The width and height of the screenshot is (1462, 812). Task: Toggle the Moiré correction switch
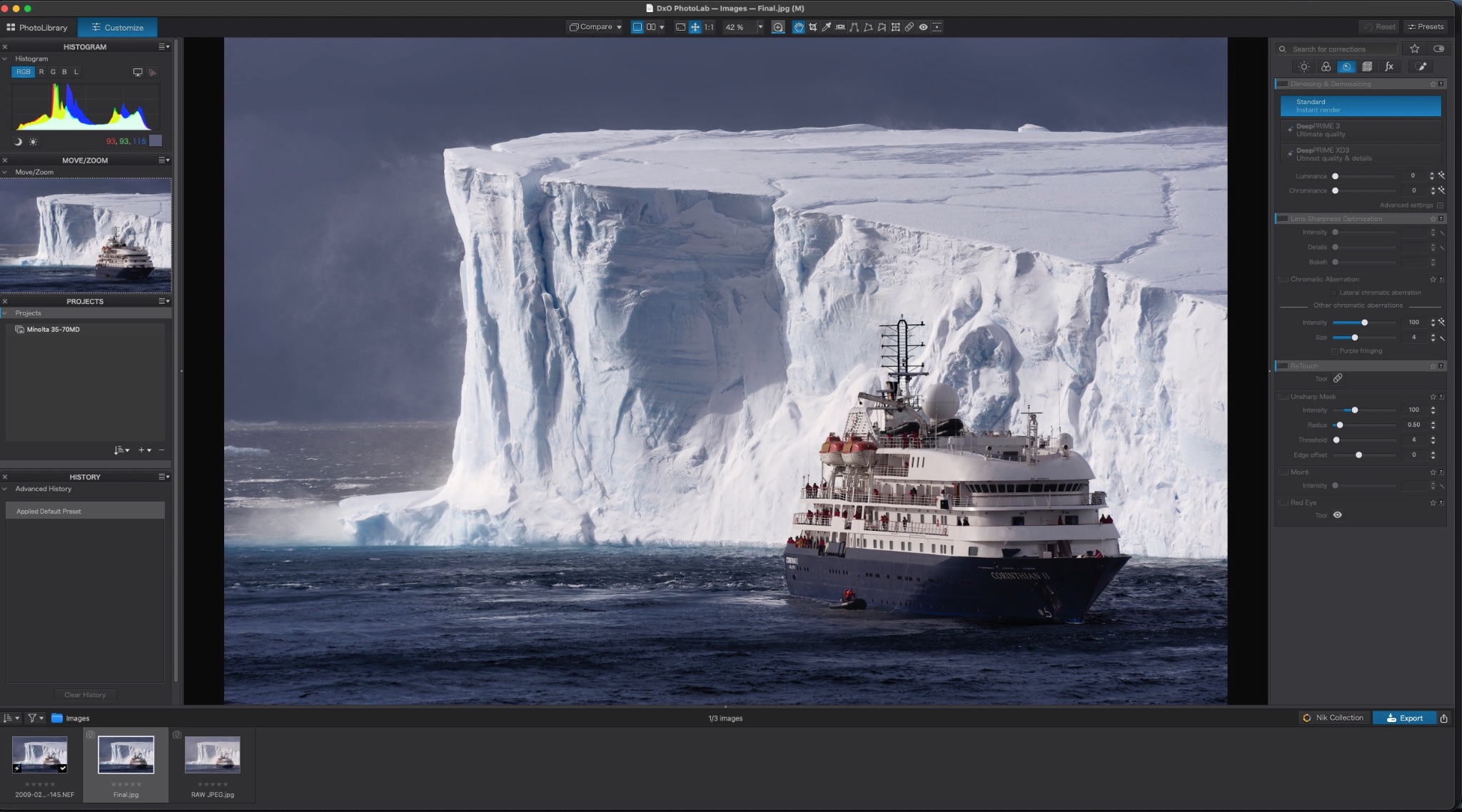coord(1283,472)
